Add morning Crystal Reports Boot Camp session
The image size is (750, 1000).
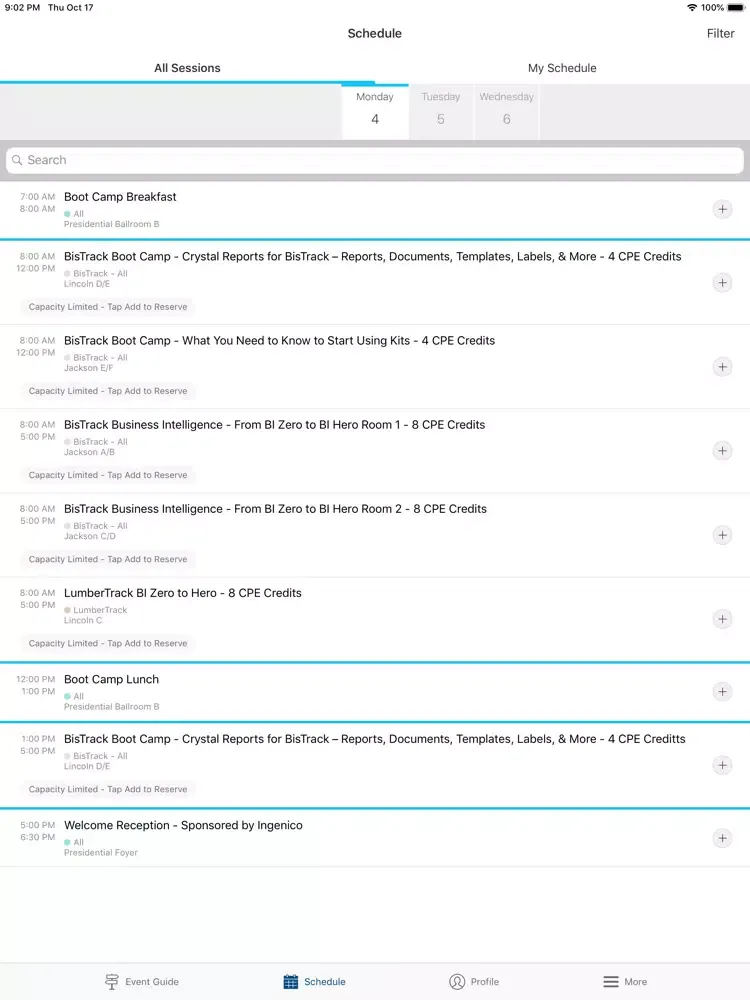722,283
